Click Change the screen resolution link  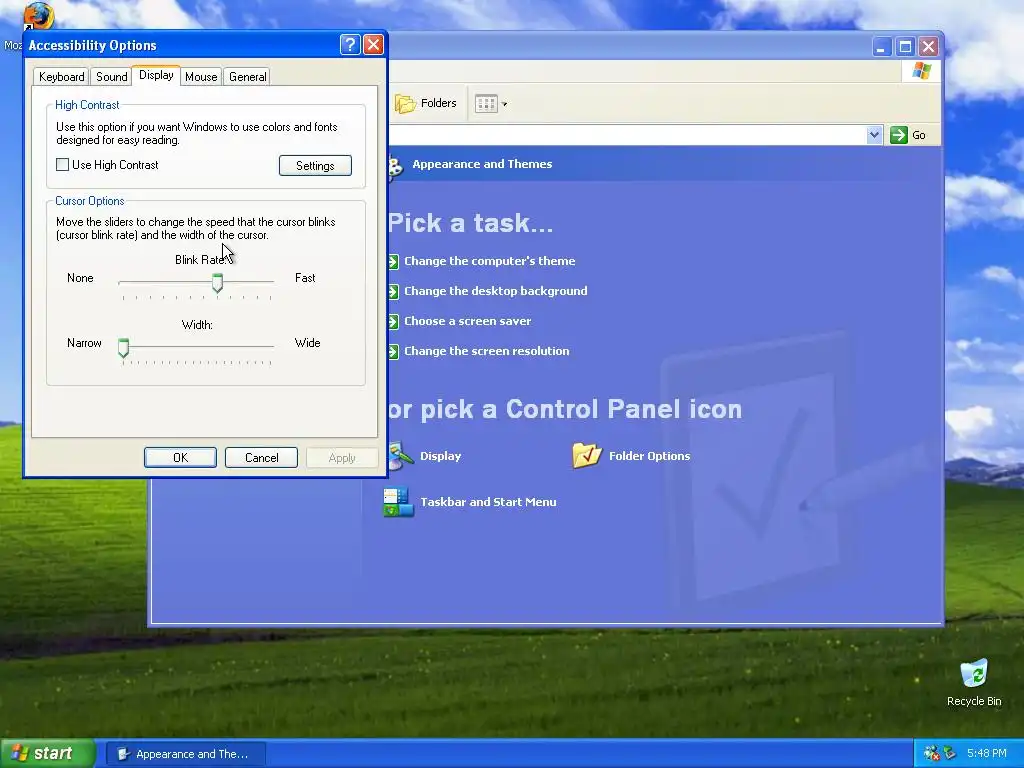click(x=487, y=351)
